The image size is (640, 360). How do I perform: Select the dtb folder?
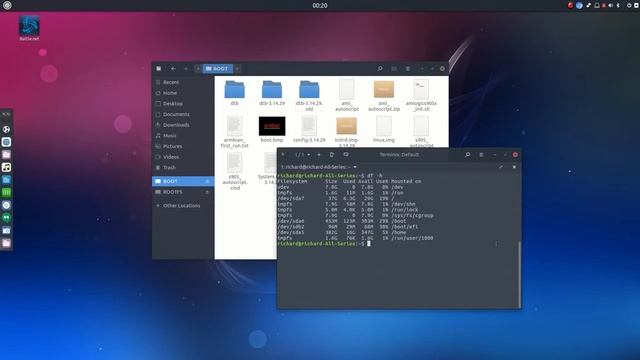click(x=235, y=93)
